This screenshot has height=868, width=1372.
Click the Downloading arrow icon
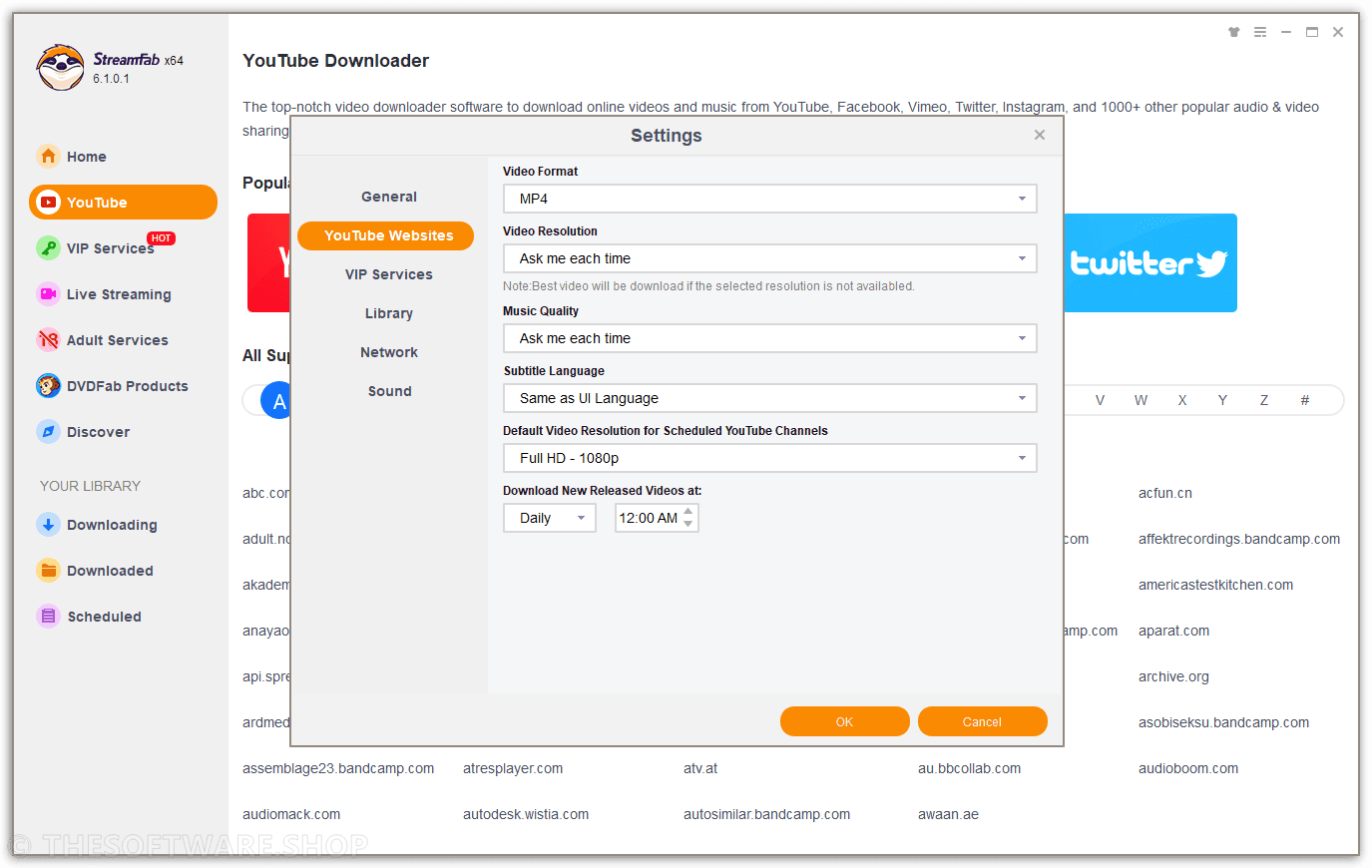click(48, 524)
